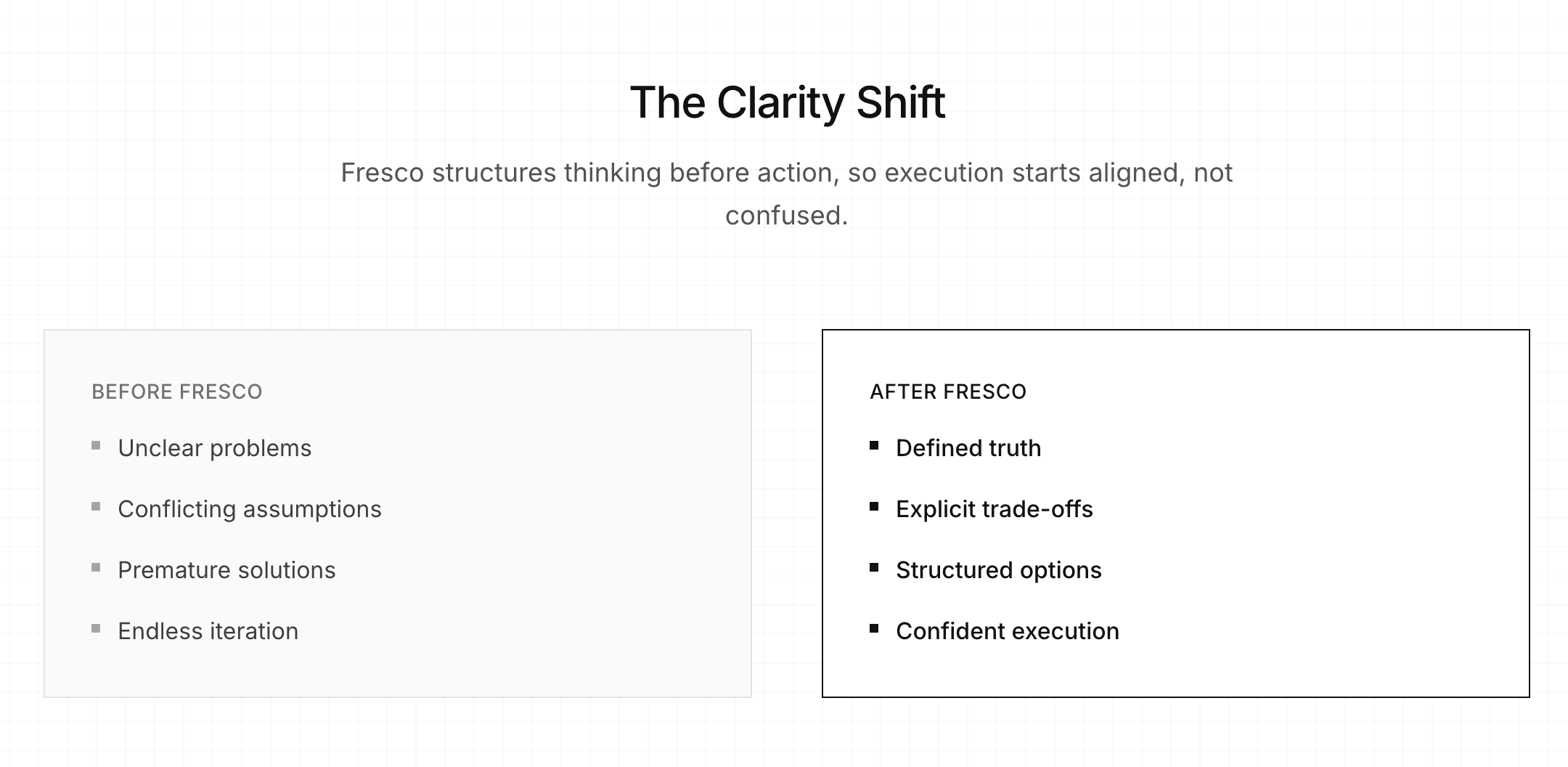Click the black bullet beside Explicit trade-offs

[874, 507]
